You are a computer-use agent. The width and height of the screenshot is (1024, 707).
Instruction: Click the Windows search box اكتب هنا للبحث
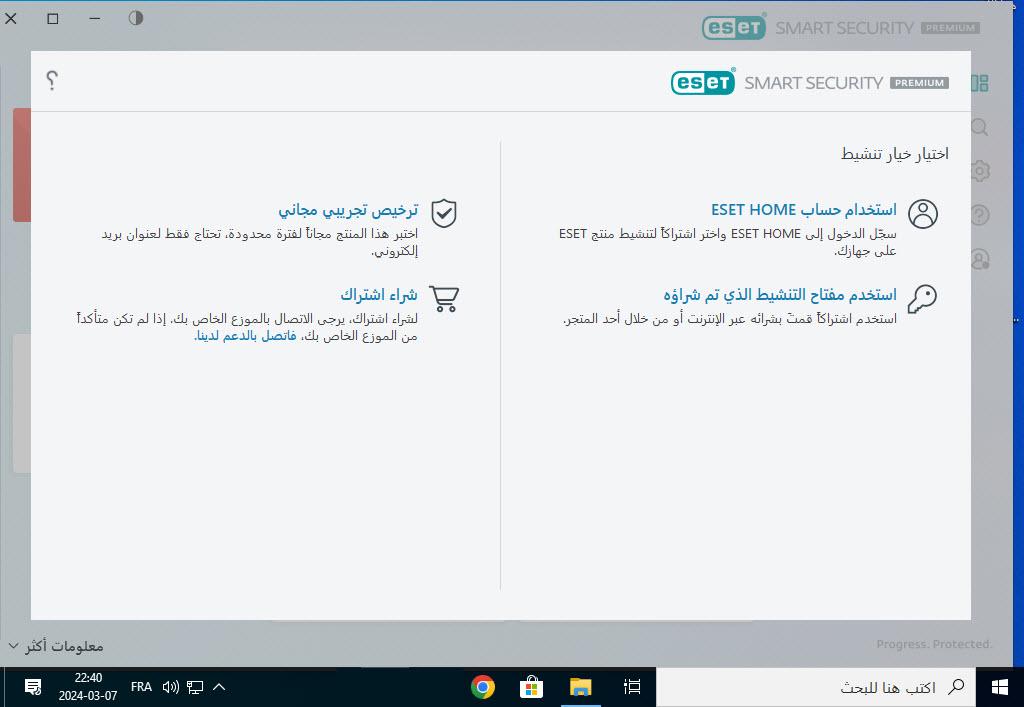tap(816, 687)
